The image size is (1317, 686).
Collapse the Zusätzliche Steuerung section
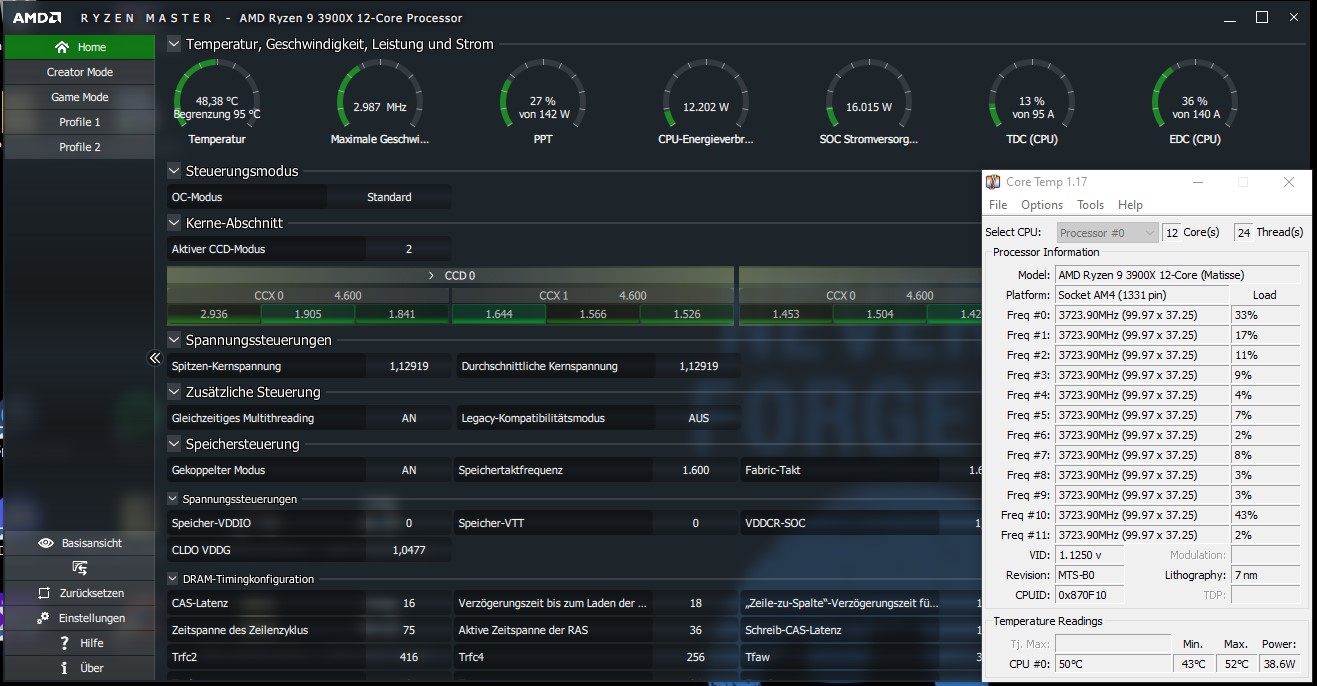(174, 392)
